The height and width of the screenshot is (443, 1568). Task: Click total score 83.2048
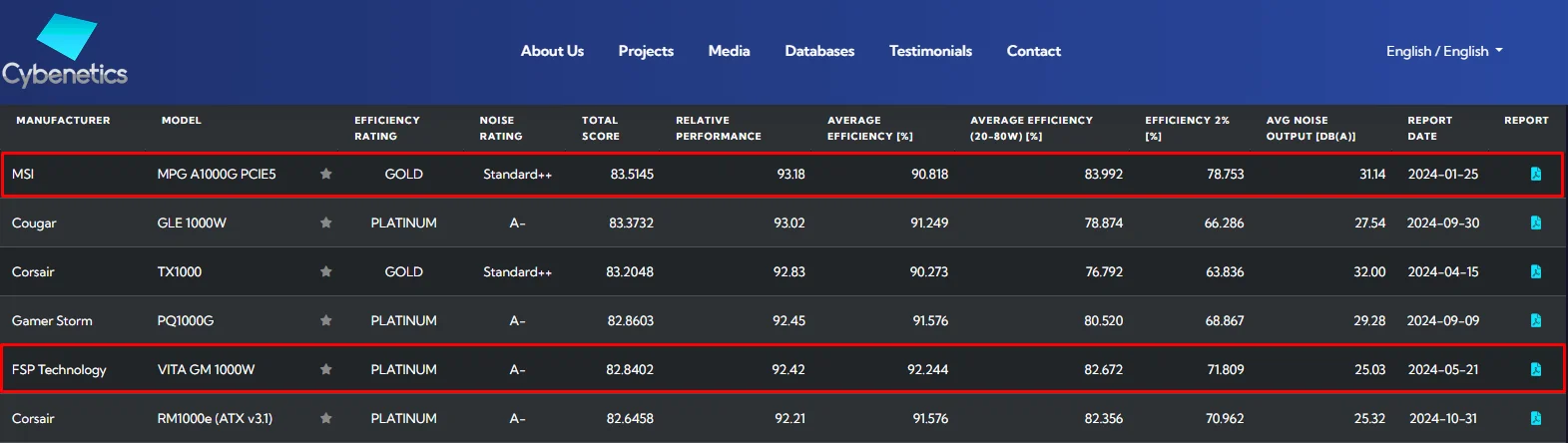(630, 271)
